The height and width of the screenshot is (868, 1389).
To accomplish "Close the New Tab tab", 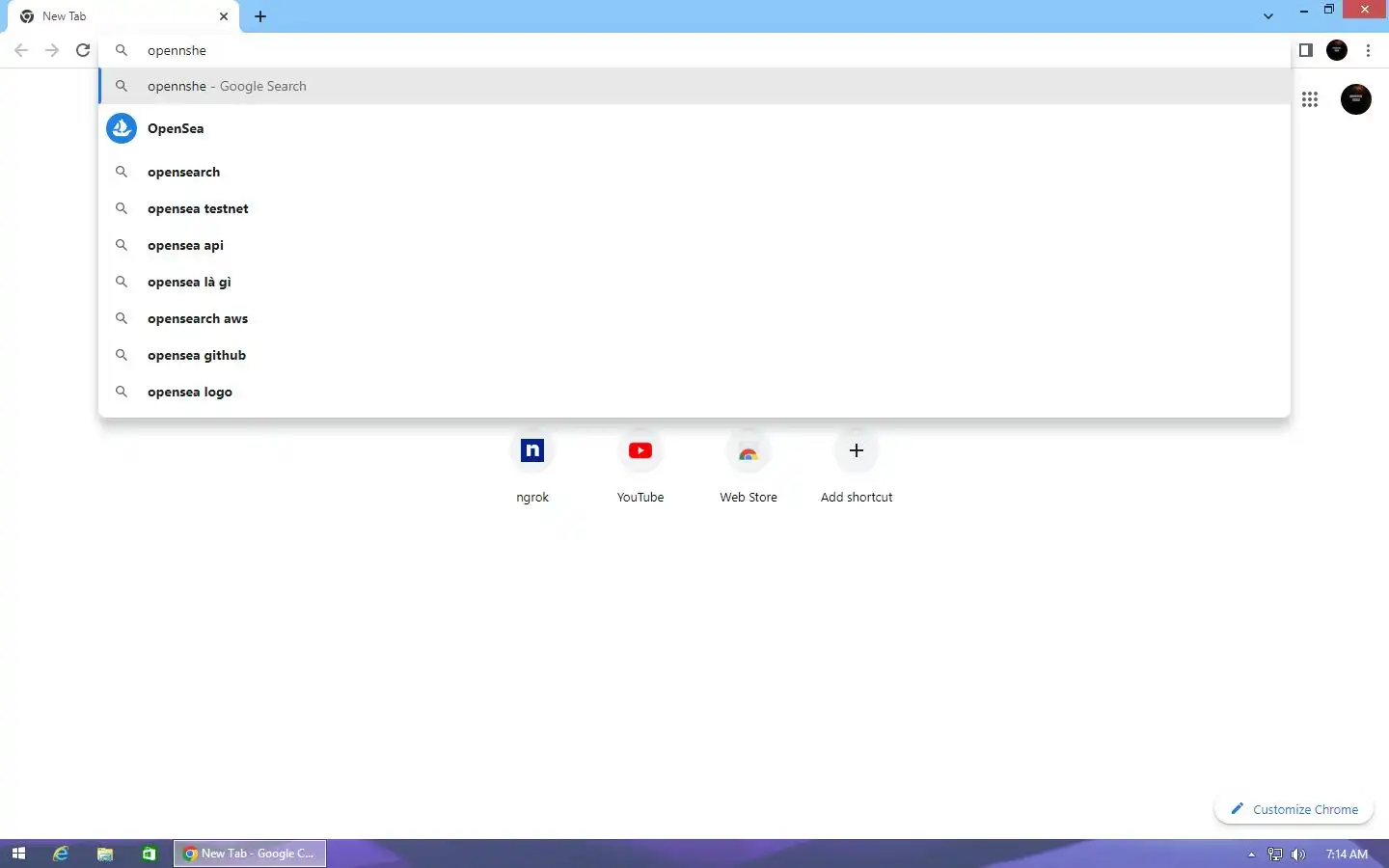I will coord(224,16).
